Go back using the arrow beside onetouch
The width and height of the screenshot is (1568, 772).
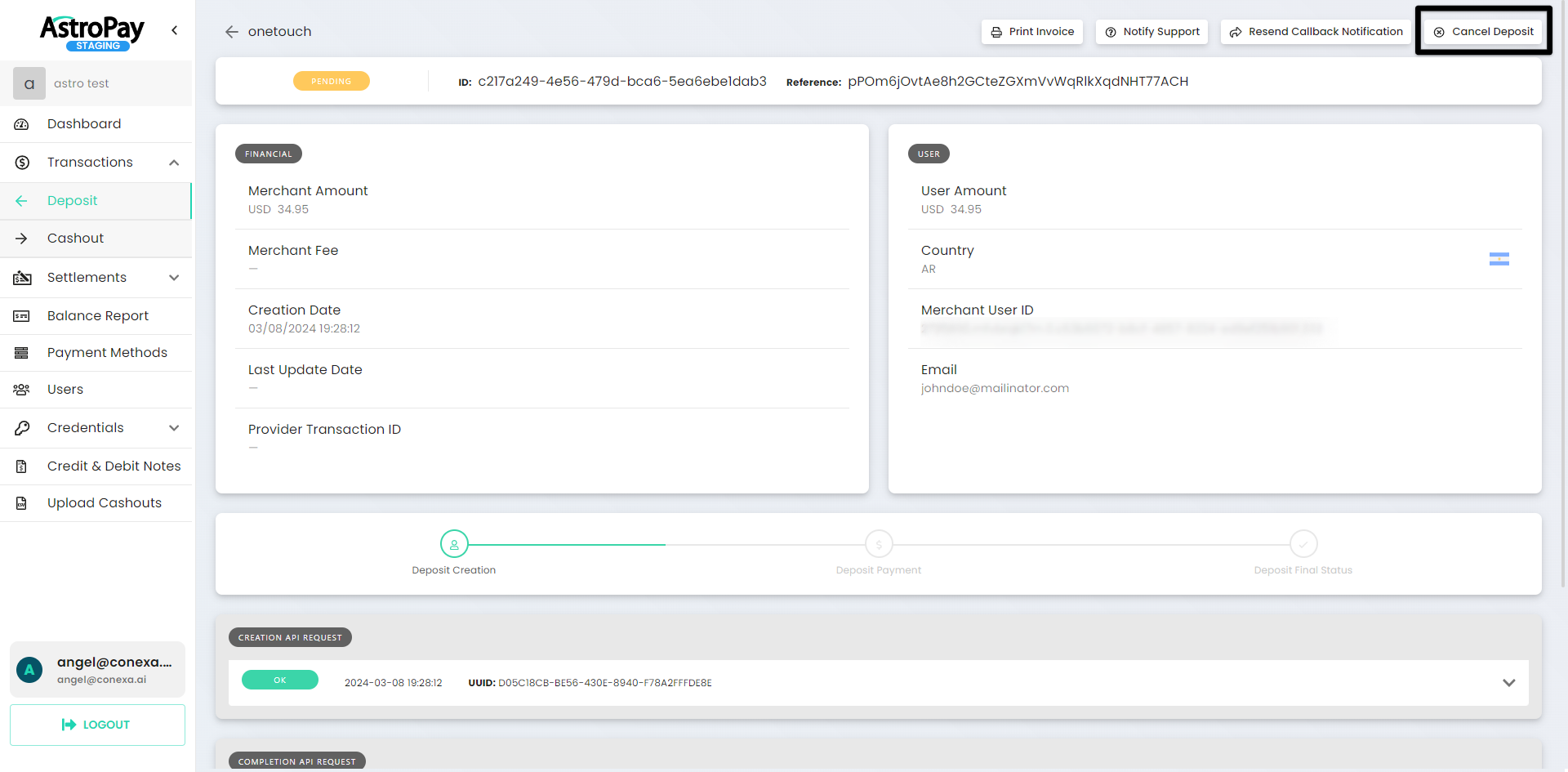click(232, 32)
